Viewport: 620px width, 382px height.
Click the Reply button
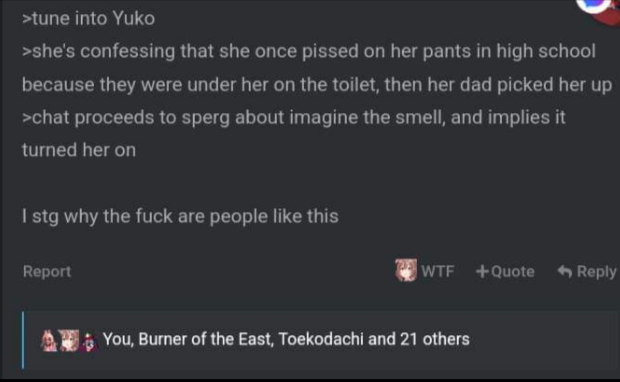(587, 271)
